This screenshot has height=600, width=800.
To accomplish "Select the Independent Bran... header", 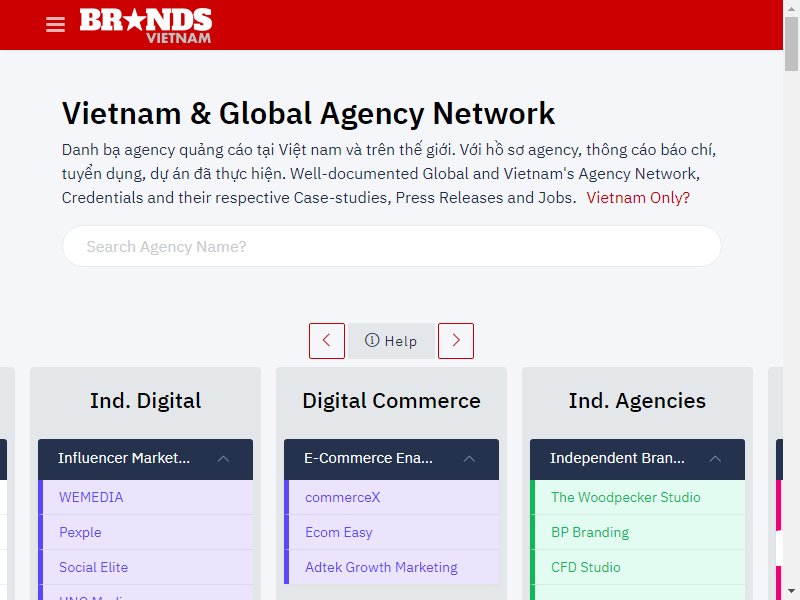I will tap(637, 459).
